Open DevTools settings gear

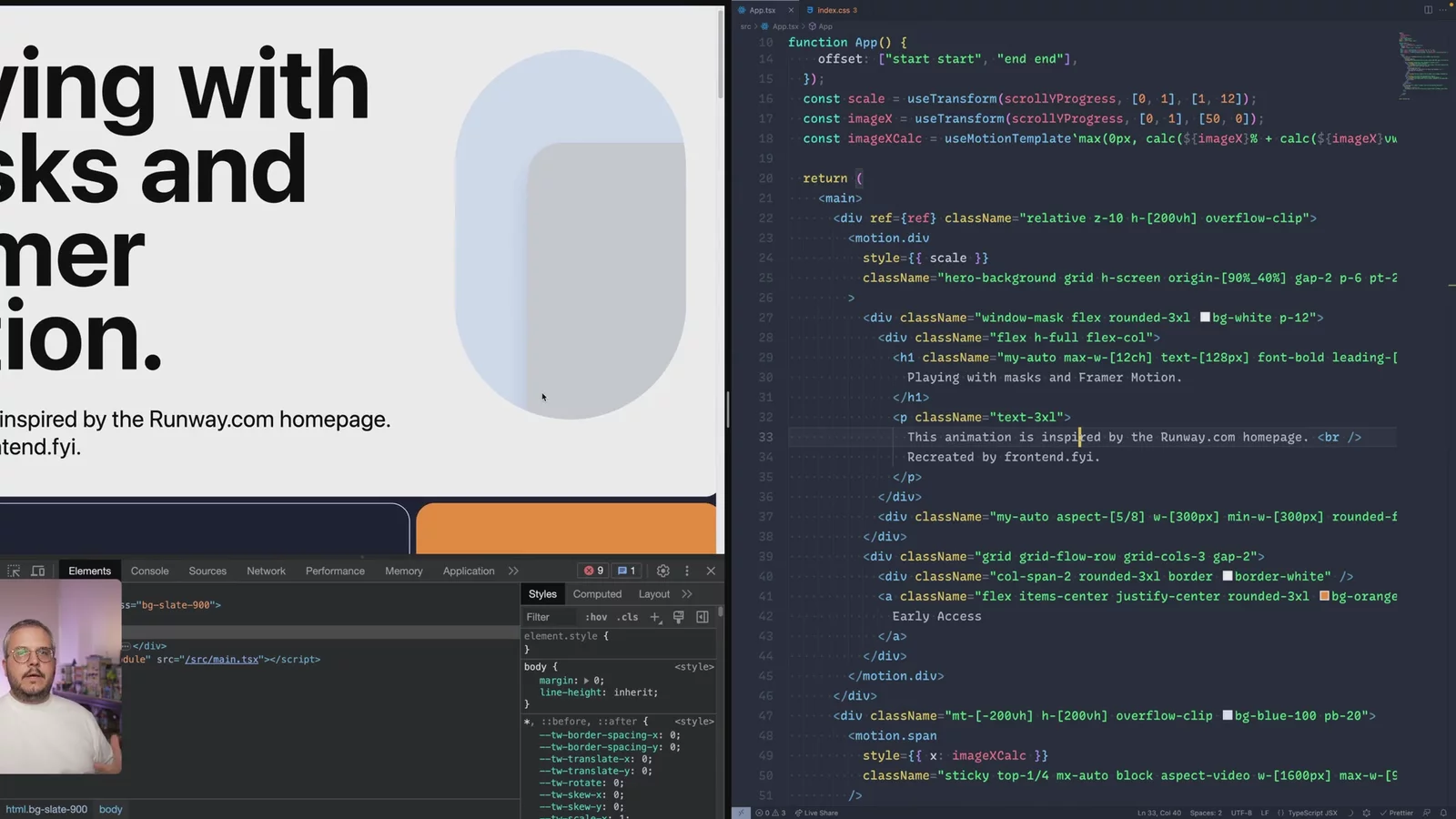(x=662, y=571)
